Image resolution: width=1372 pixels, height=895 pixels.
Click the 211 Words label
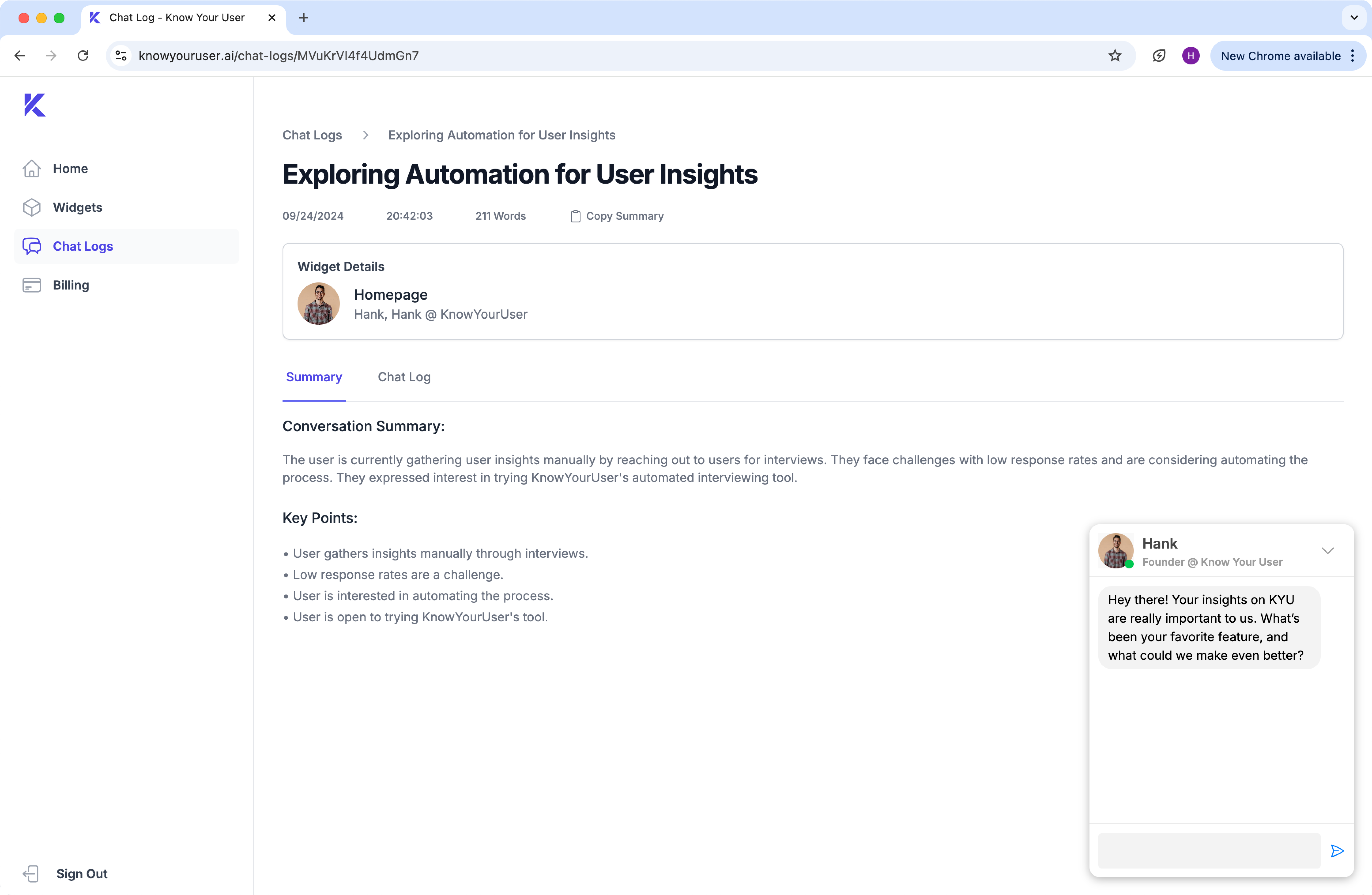500,216
